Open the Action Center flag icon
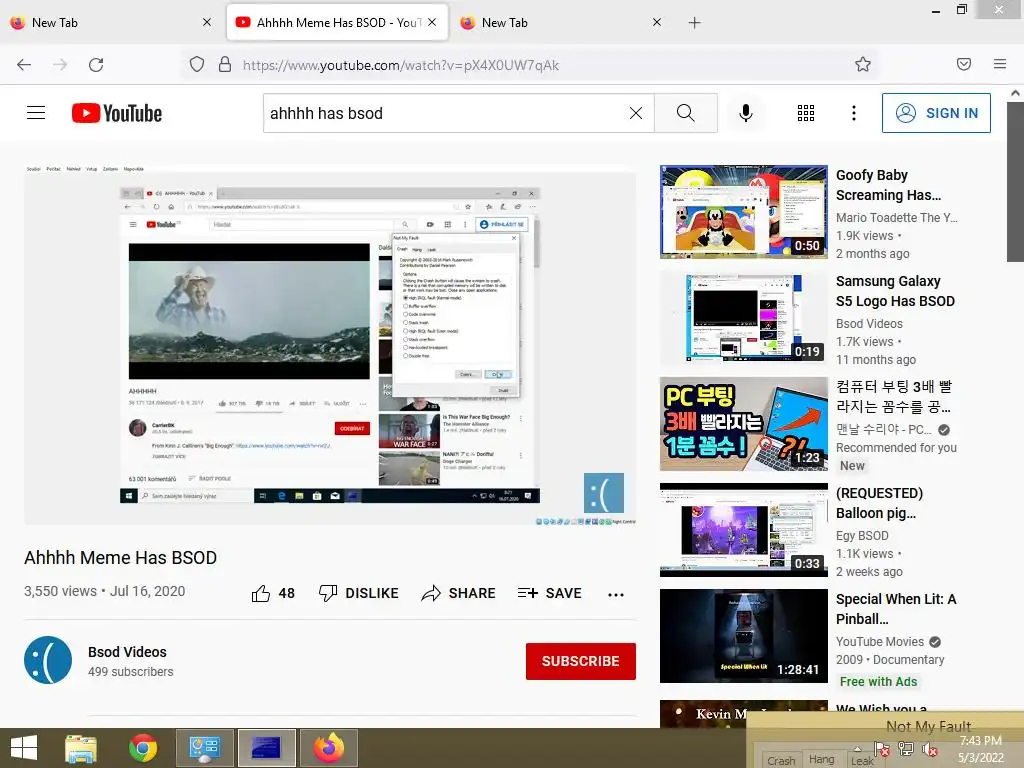Viewport: 1024px width, 768px height. point(882,749)
